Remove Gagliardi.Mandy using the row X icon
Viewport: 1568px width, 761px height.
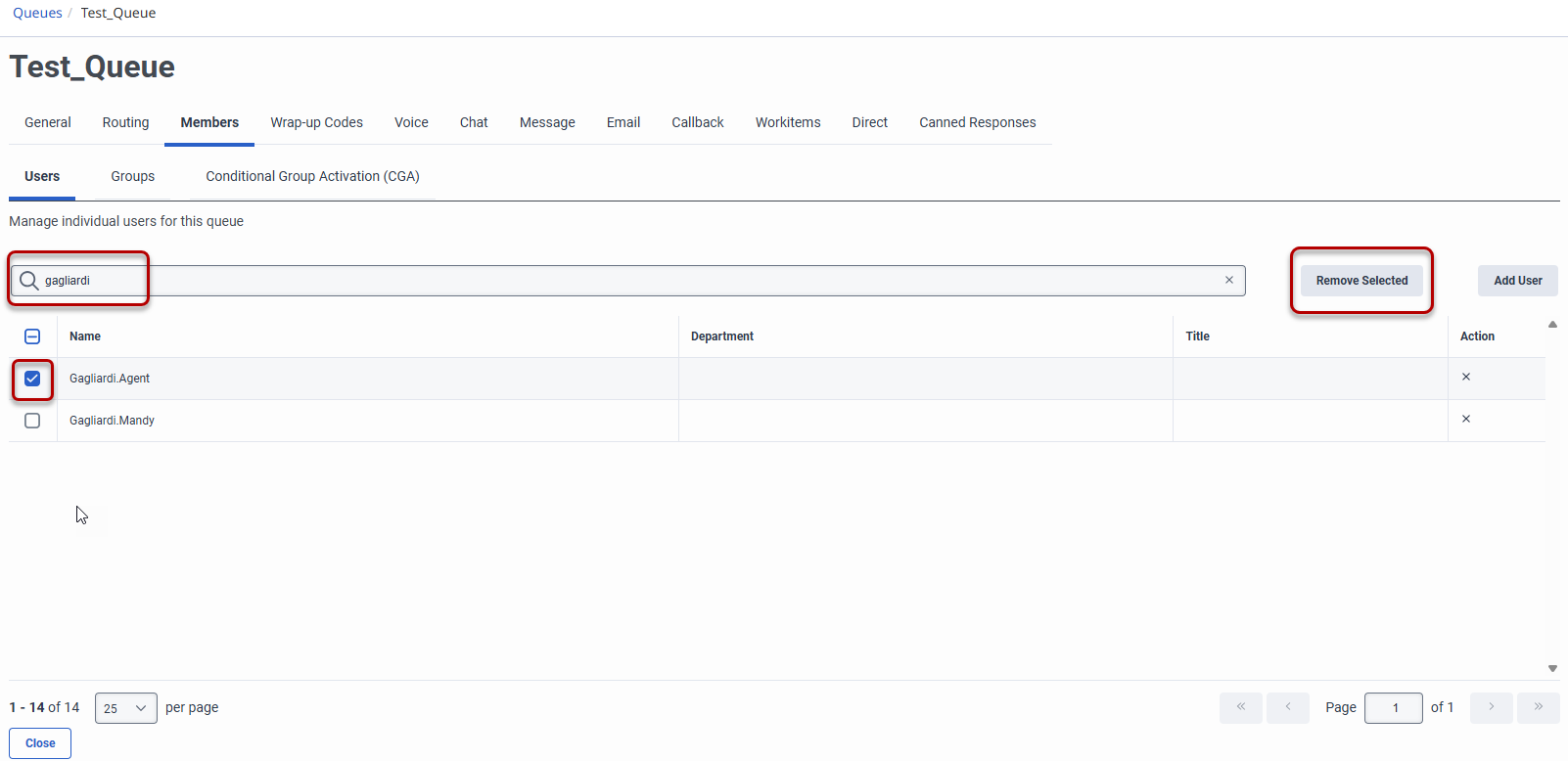coord(1465,419)
